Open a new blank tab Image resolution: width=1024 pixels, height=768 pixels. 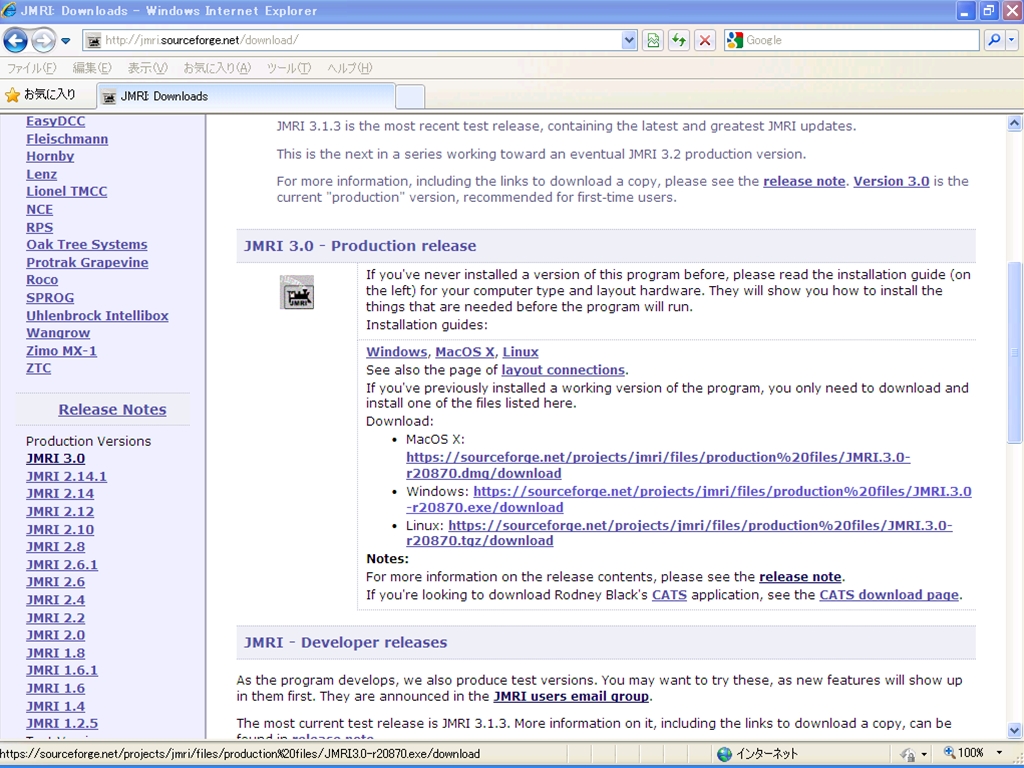coord(410,97)
